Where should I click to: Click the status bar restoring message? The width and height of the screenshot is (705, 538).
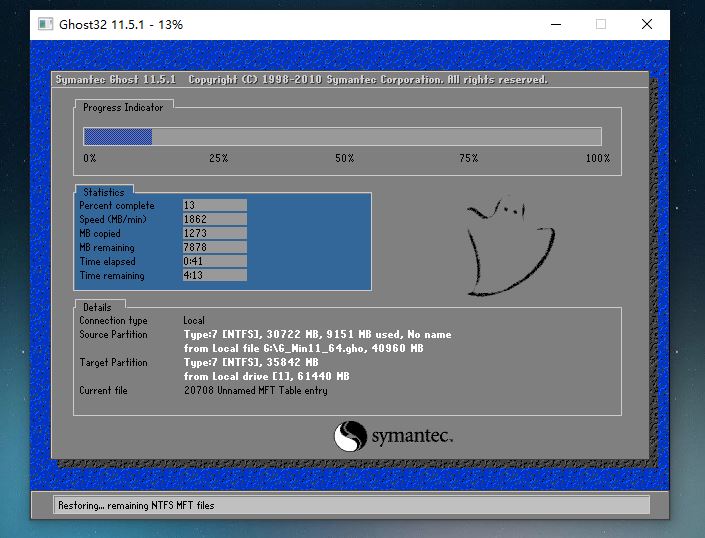[136, 506]
